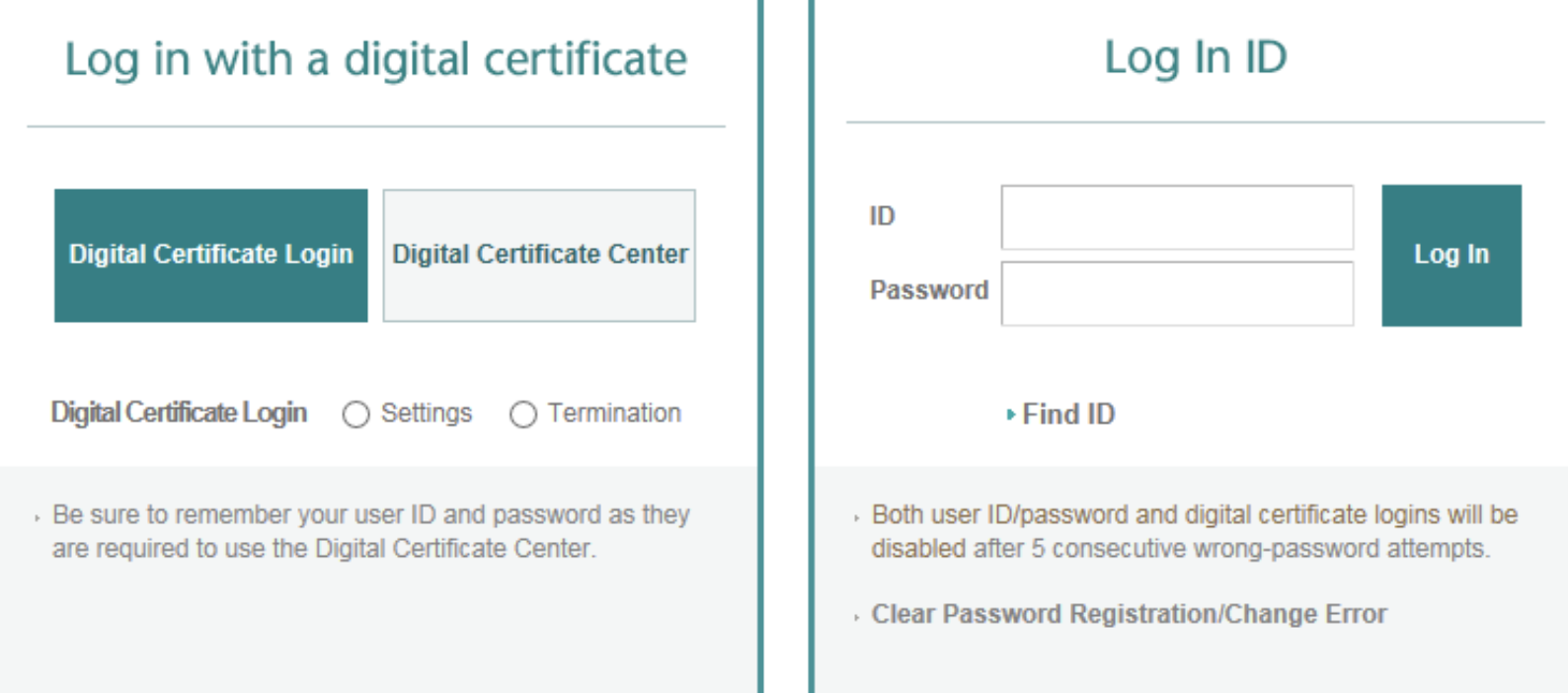Click the Password field label

(x=928, y=290)
